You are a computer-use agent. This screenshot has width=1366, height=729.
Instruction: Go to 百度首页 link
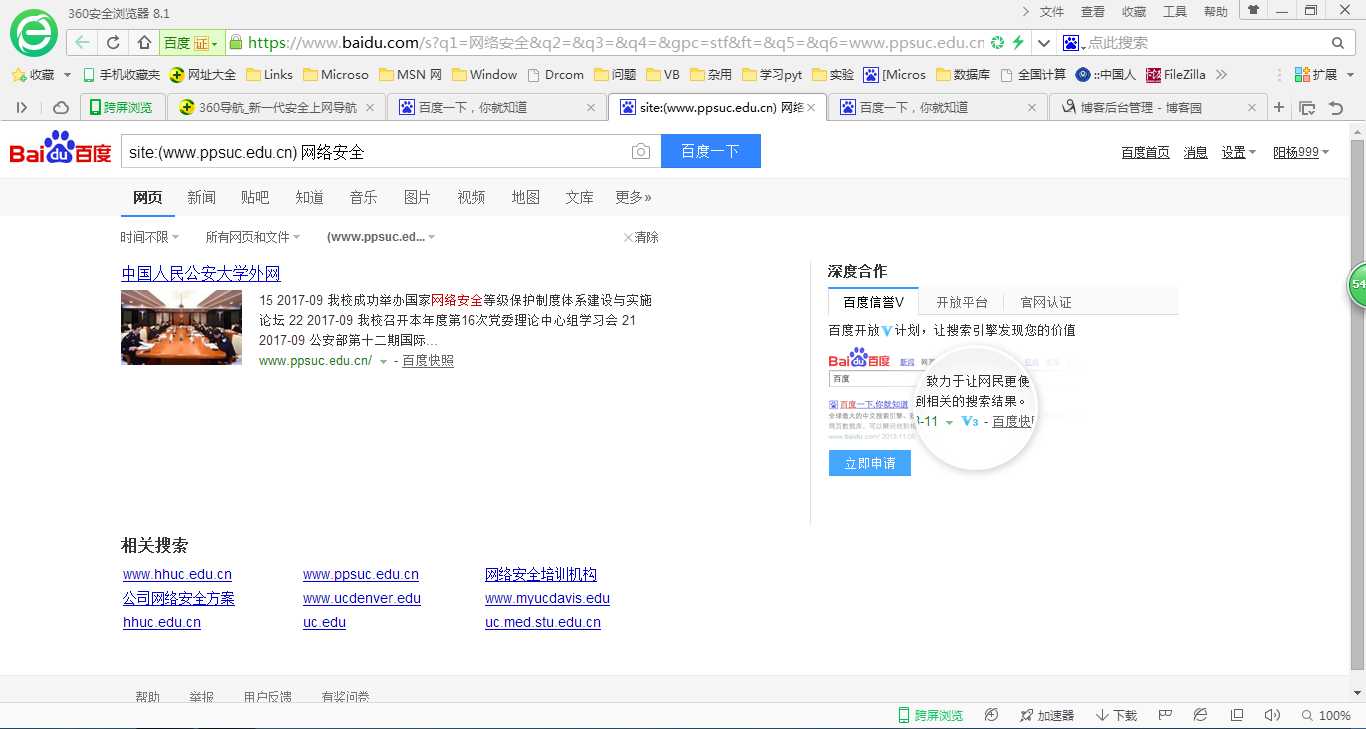click(1145, 152)
